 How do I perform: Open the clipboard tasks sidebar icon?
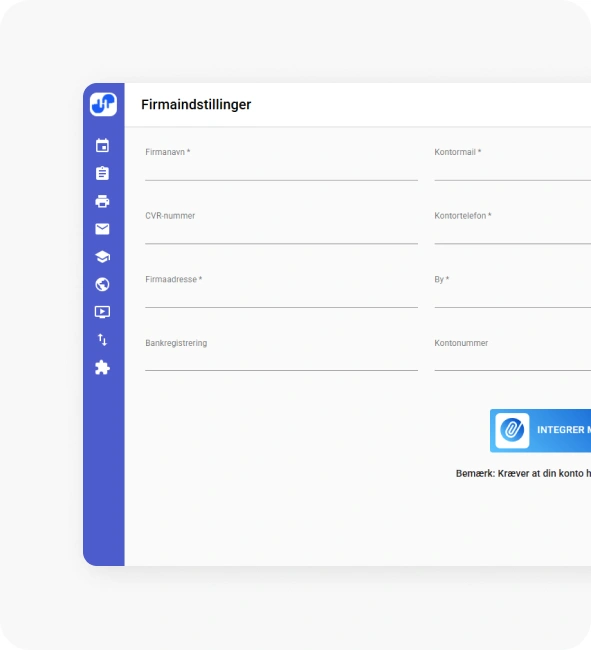point(102,173)
